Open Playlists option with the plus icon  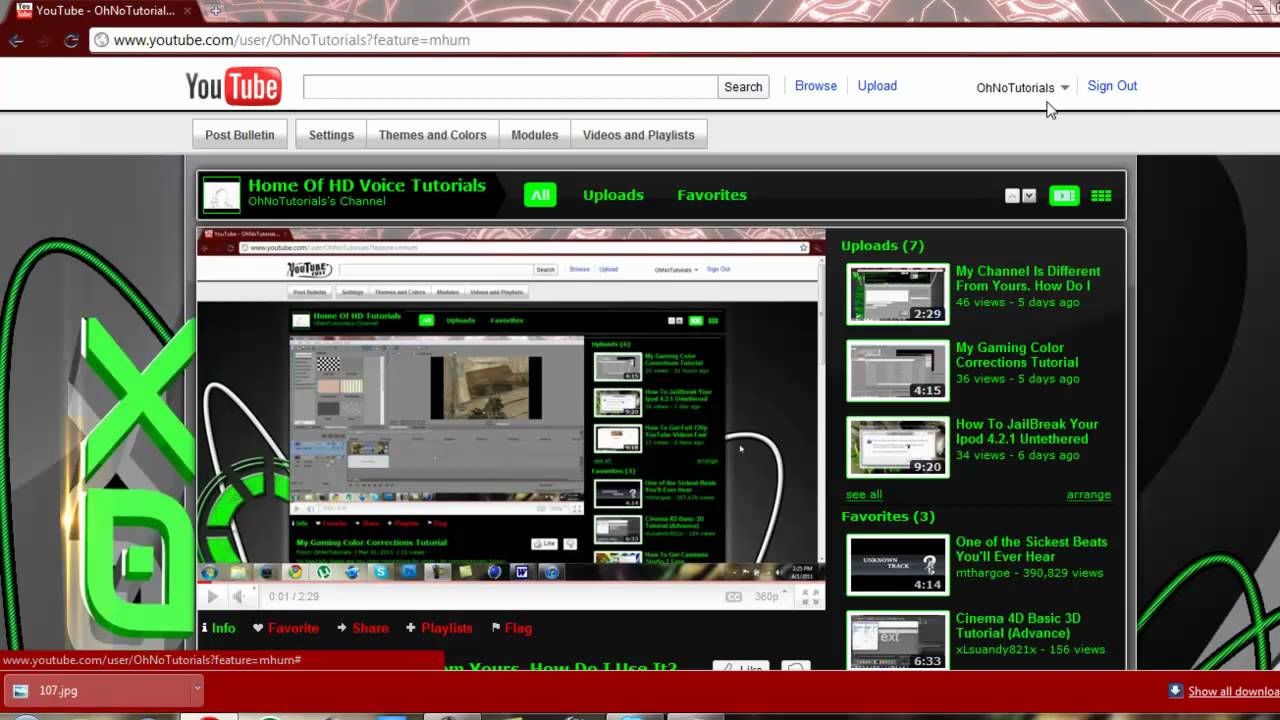point(439,628)
